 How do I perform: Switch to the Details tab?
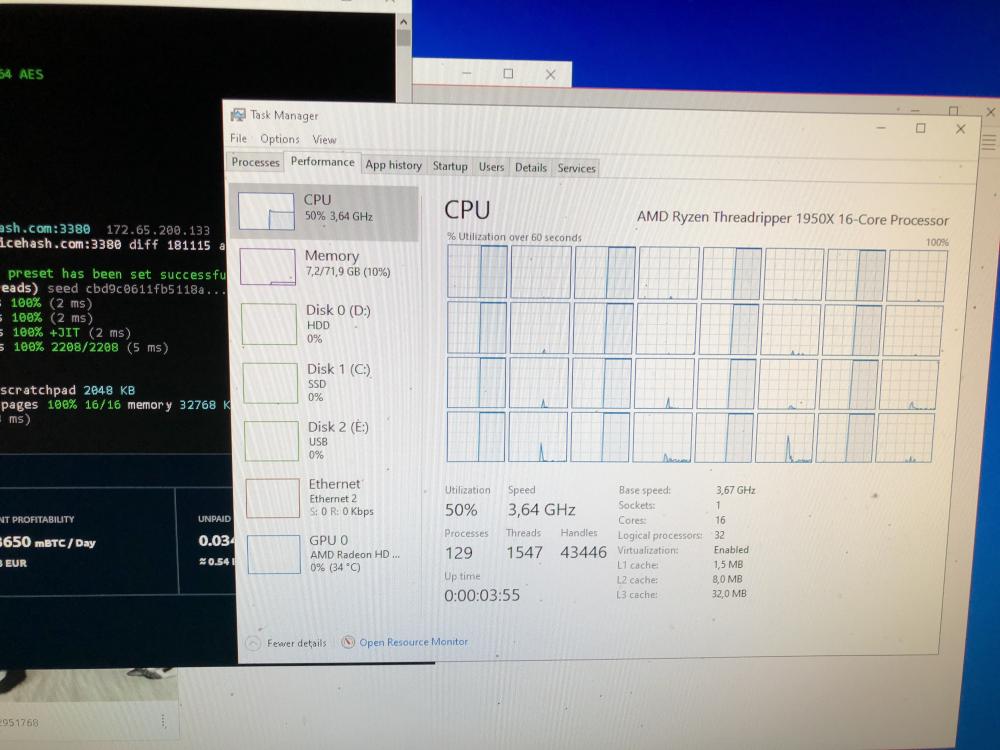pos(531,168)
